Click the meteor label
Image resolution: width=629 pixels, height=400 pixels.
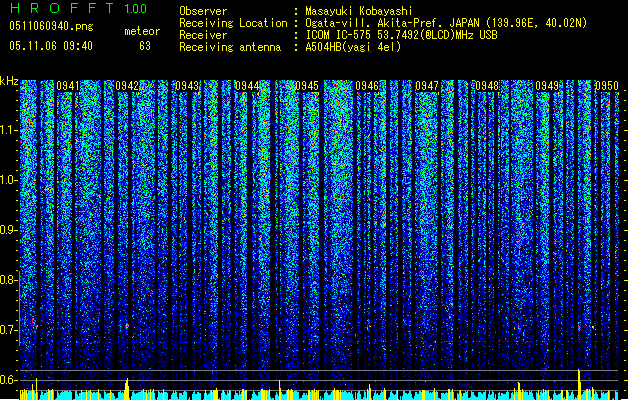pos(142,31)
